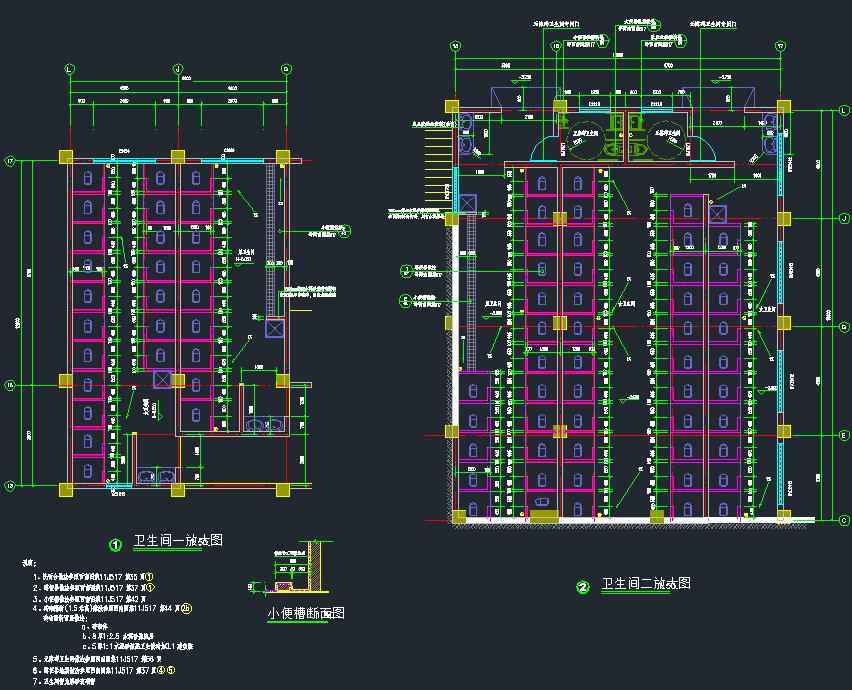This screenshot has width=852, height=690.
Task: Click the yellow circled 5 reference in note 6
Action: (171, 670)
